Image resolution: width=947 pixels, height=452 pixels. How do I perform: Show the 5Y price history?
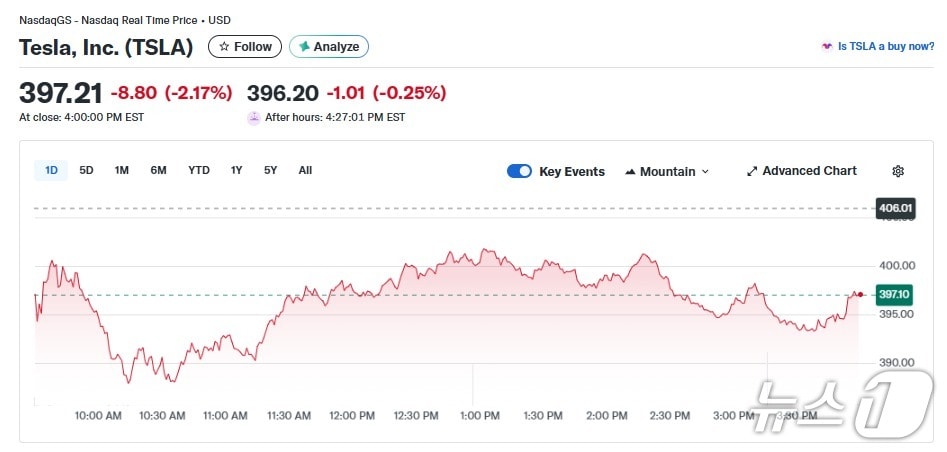point(270,170)
